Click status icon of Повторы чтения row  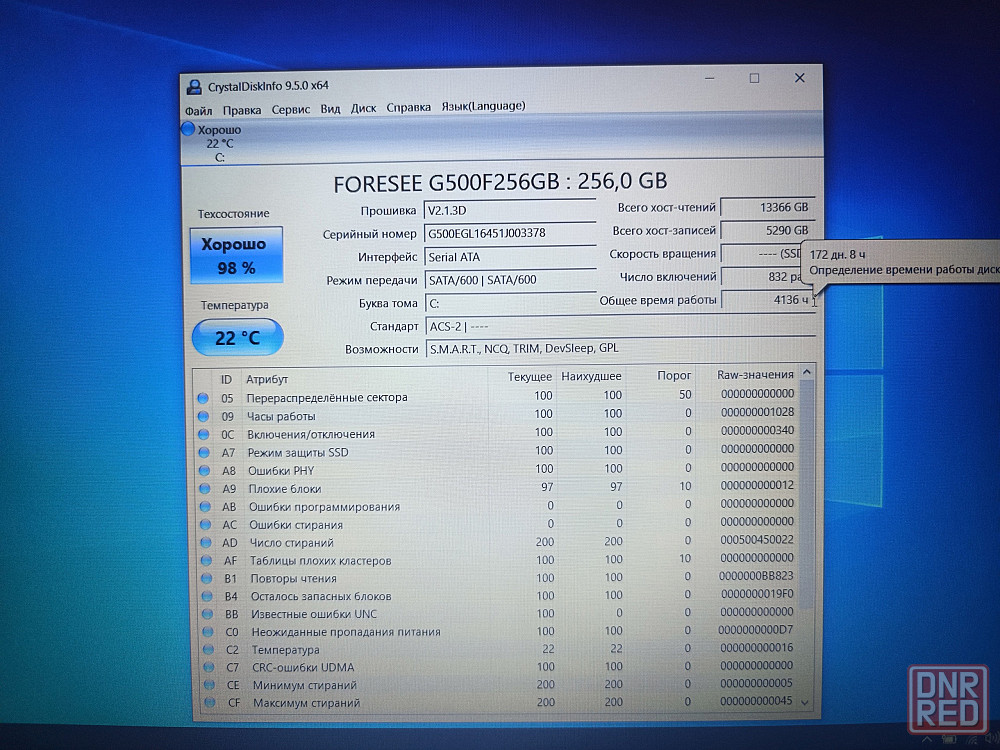point(207,578)
